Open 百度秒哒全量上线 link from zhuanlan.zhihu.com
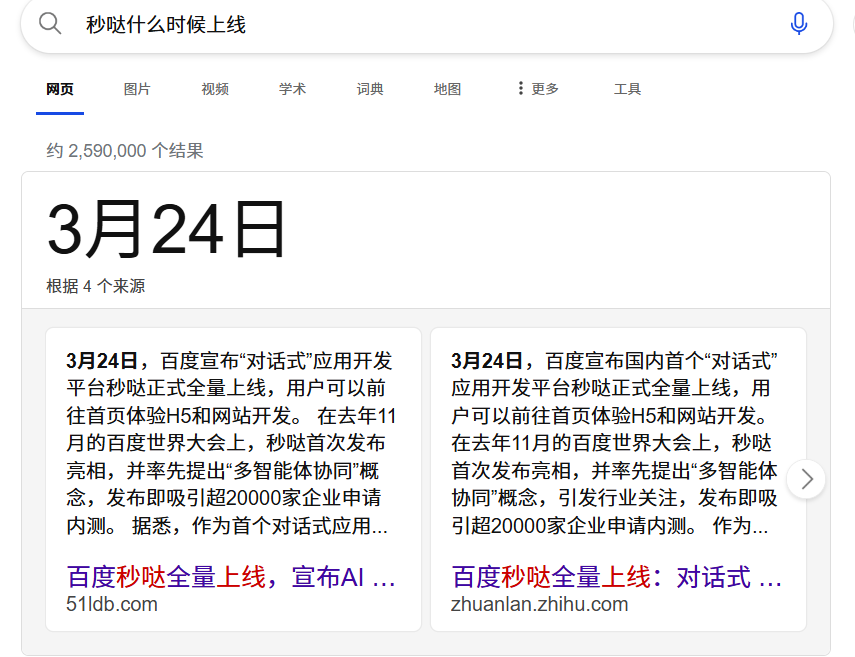This screenshot has width=855, height=657. tap(616, 577)
